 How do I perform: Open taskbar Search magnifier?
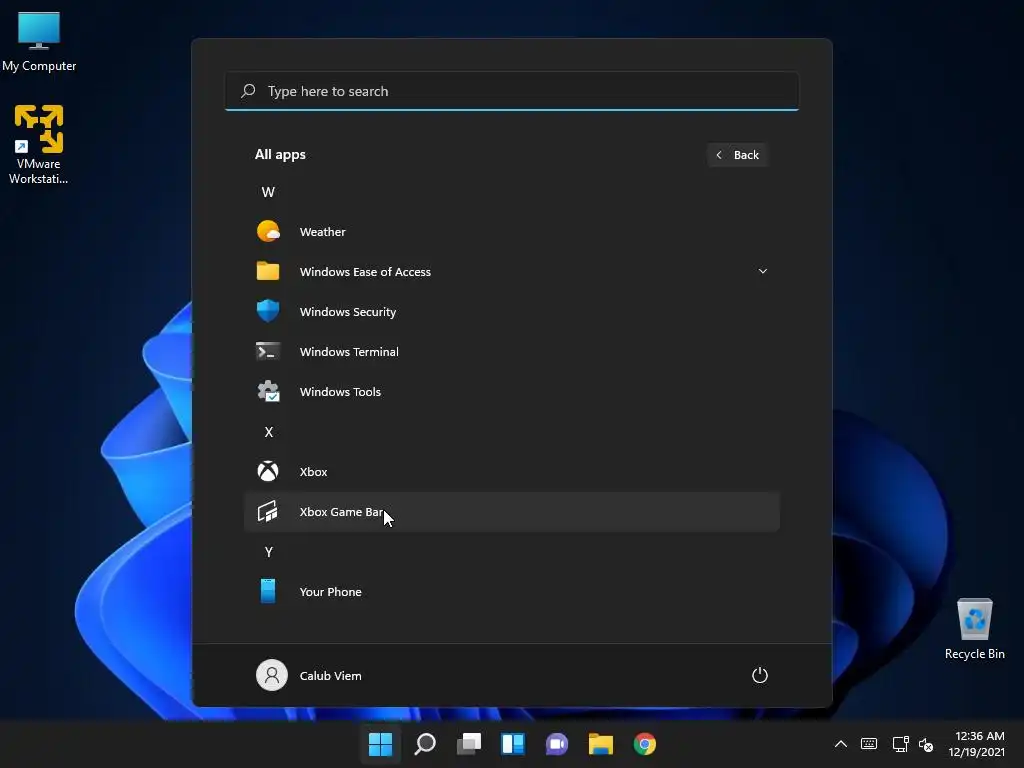[x=424, y=743]
